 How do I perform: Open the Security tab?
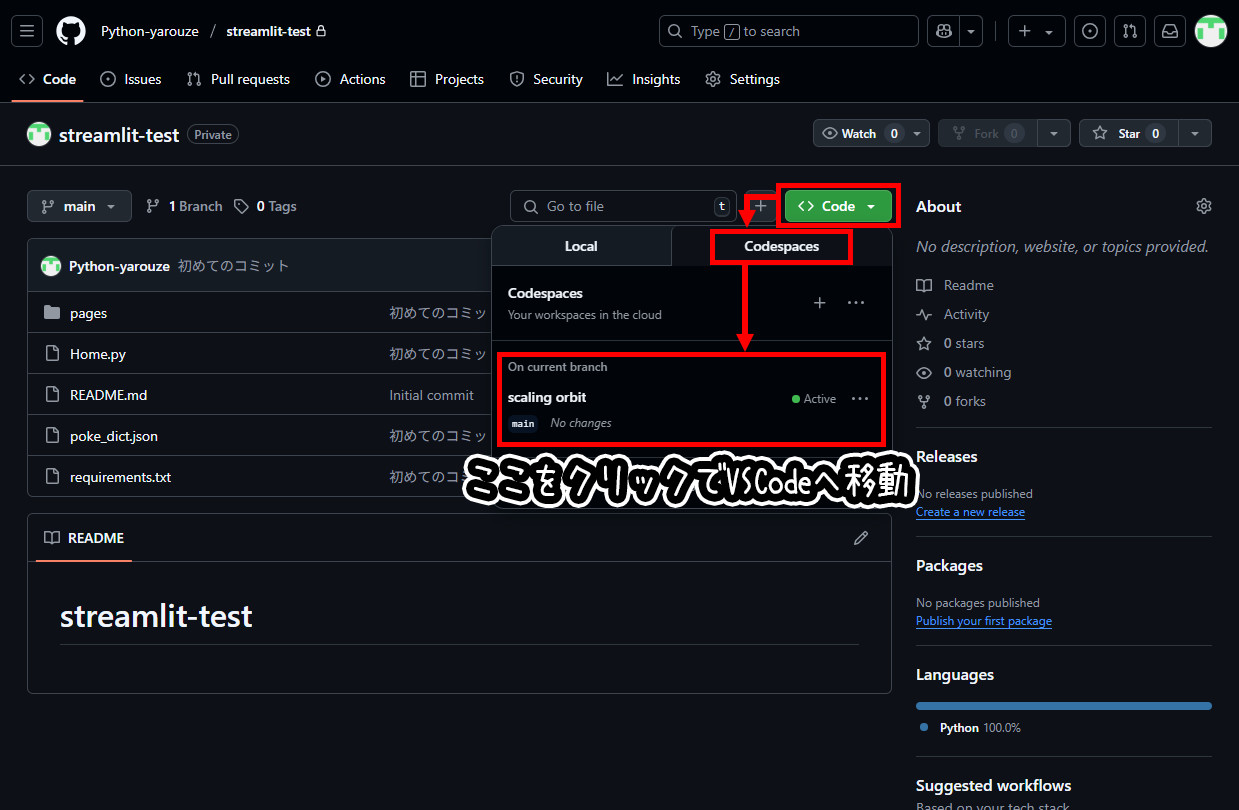point(546,79)
